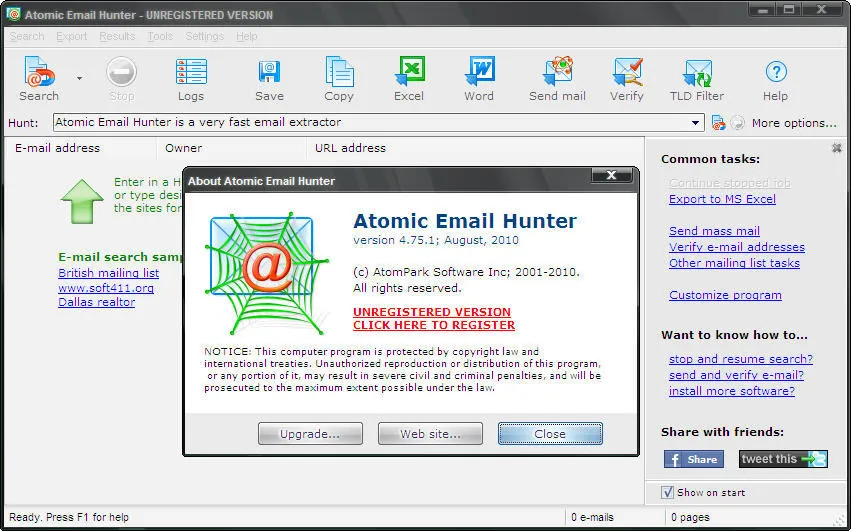Click the E-mail address column header
The image size is (851, 531).
[x=81, y=148]
